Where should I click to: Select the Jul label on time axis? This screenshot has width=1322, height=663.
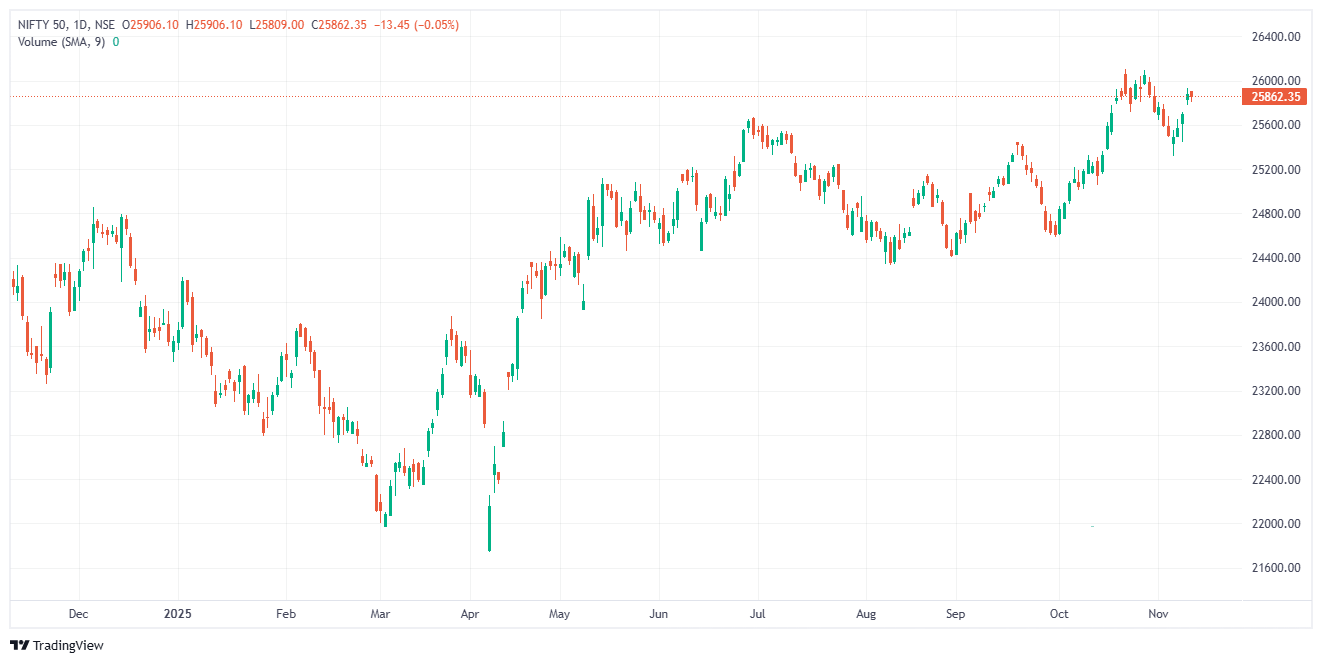[x=758, y=613]
